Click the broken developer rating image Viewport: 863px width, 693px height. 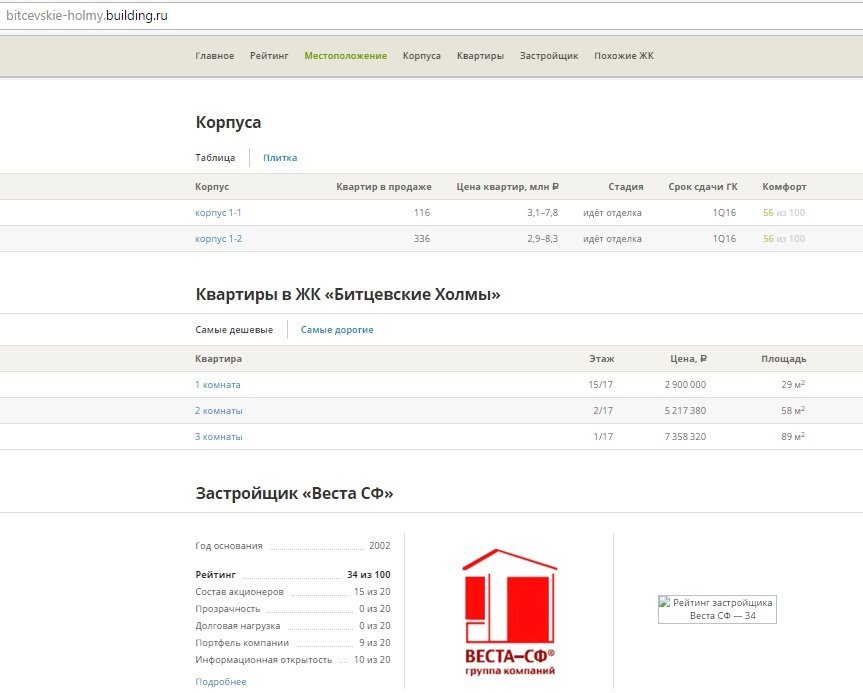click(717, 609)
